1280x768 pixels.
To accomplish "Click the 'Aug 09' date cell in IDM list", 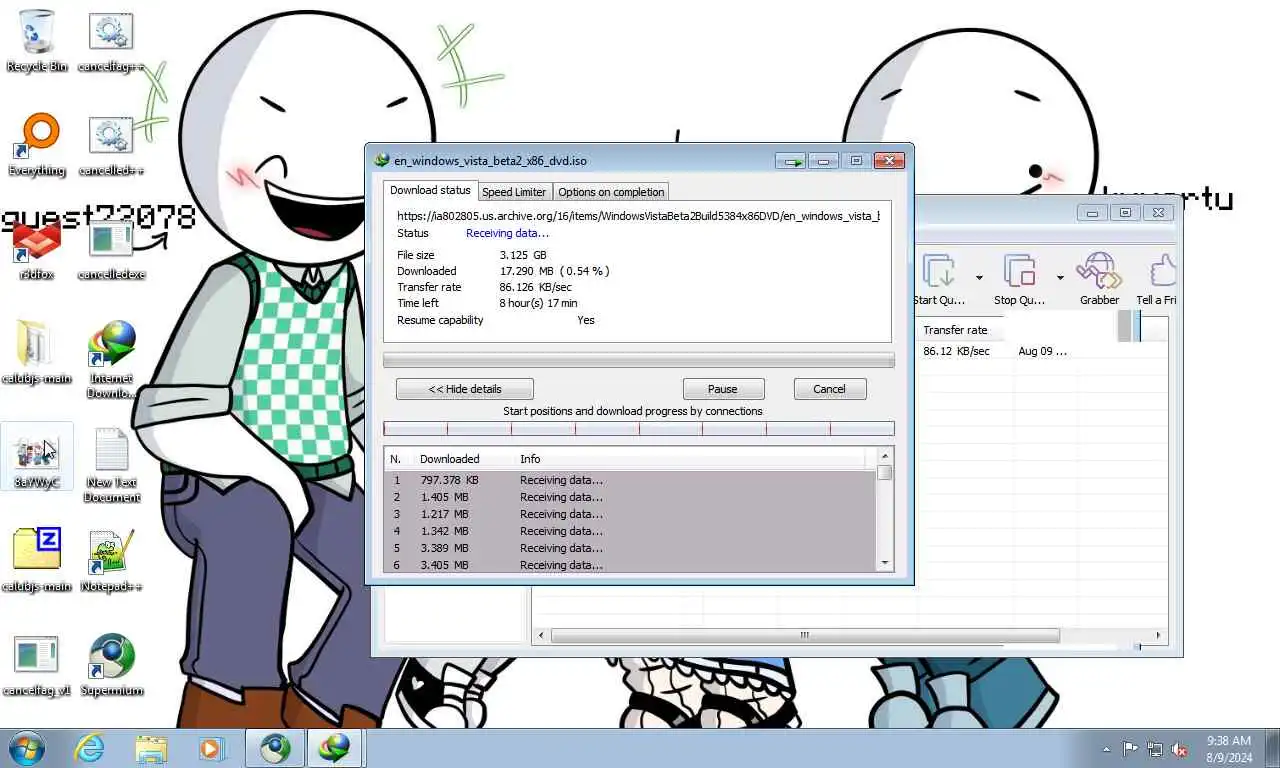I will [x=1042, y=351].
